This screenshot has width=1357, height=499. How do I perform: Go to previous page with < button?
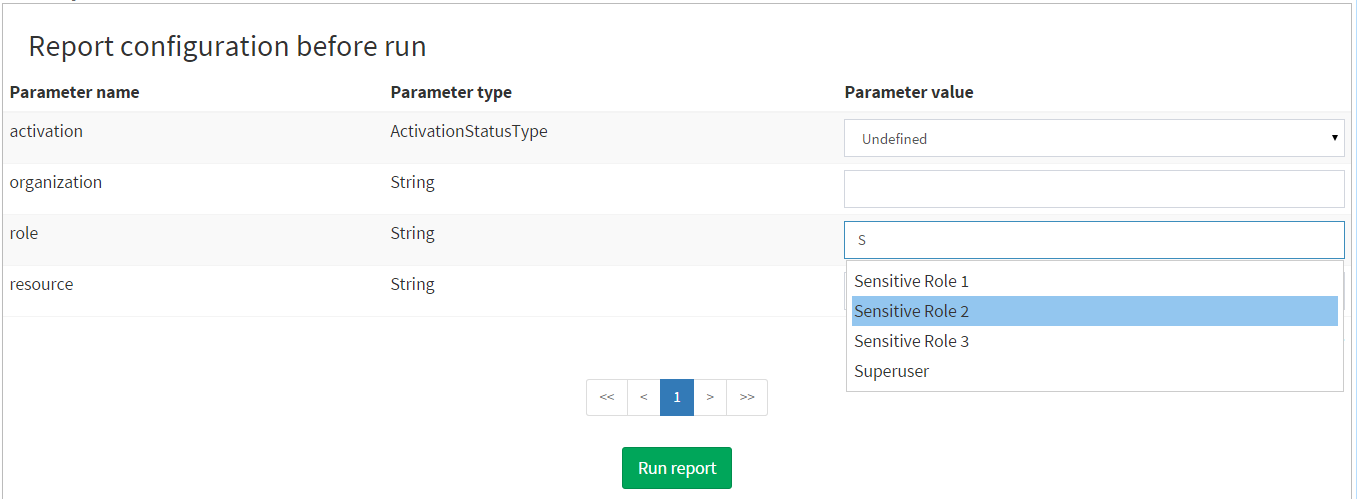pyautogui.click(x=644, y=397)
